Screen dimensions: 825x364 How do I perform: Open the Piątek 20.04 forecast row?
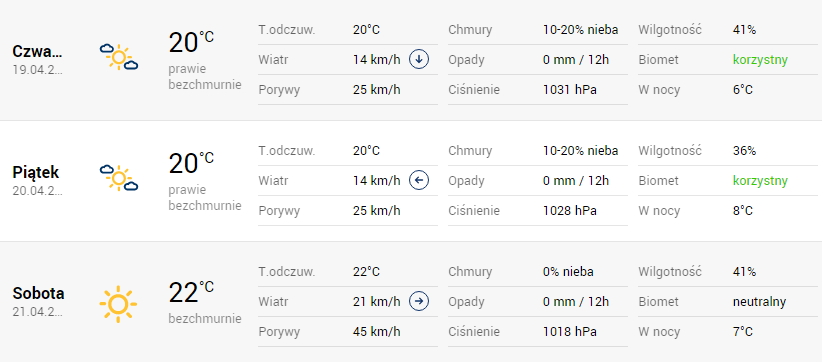coord(412,181)
